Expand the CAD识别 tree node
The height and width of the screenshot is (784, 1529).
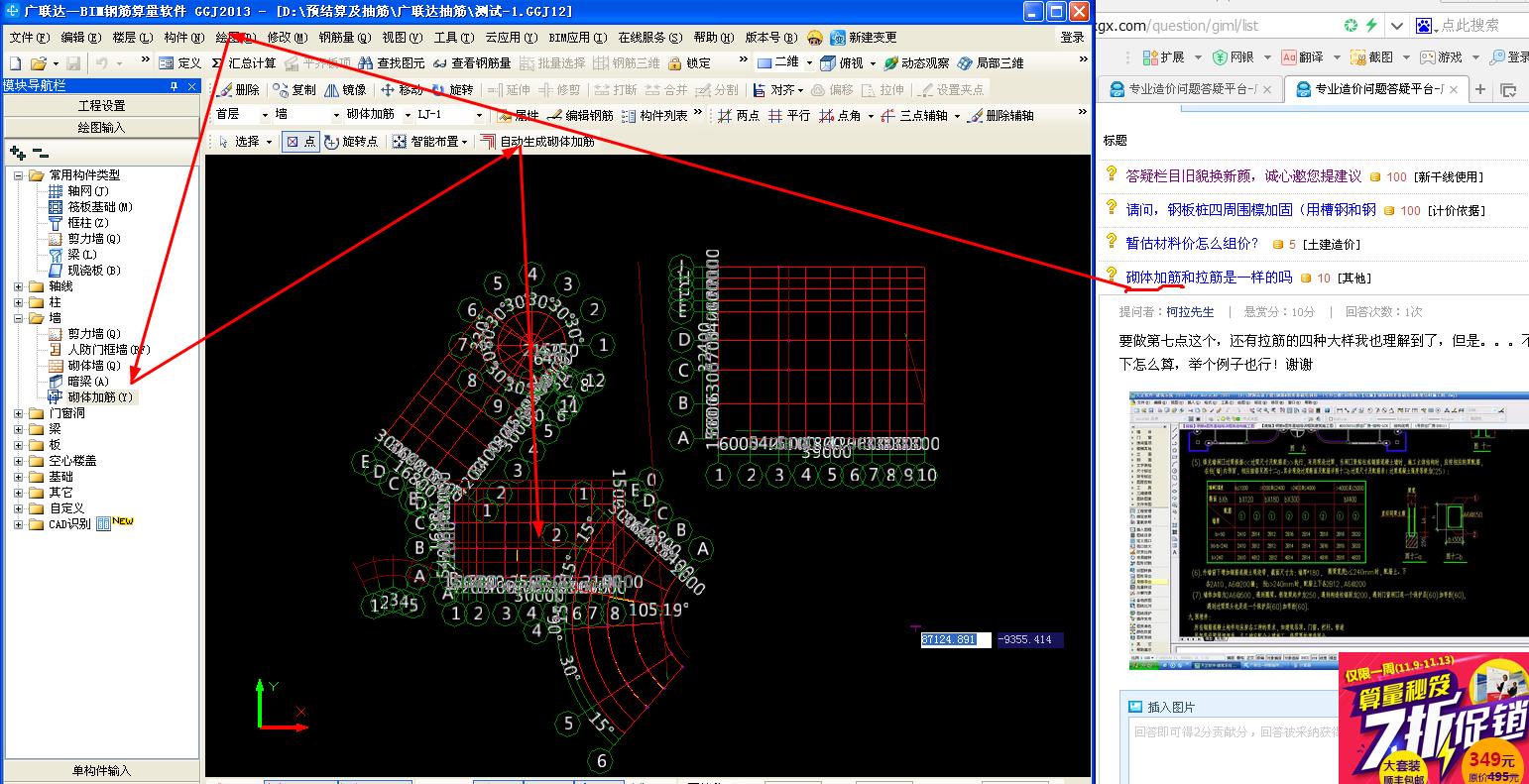click(19, 524)
